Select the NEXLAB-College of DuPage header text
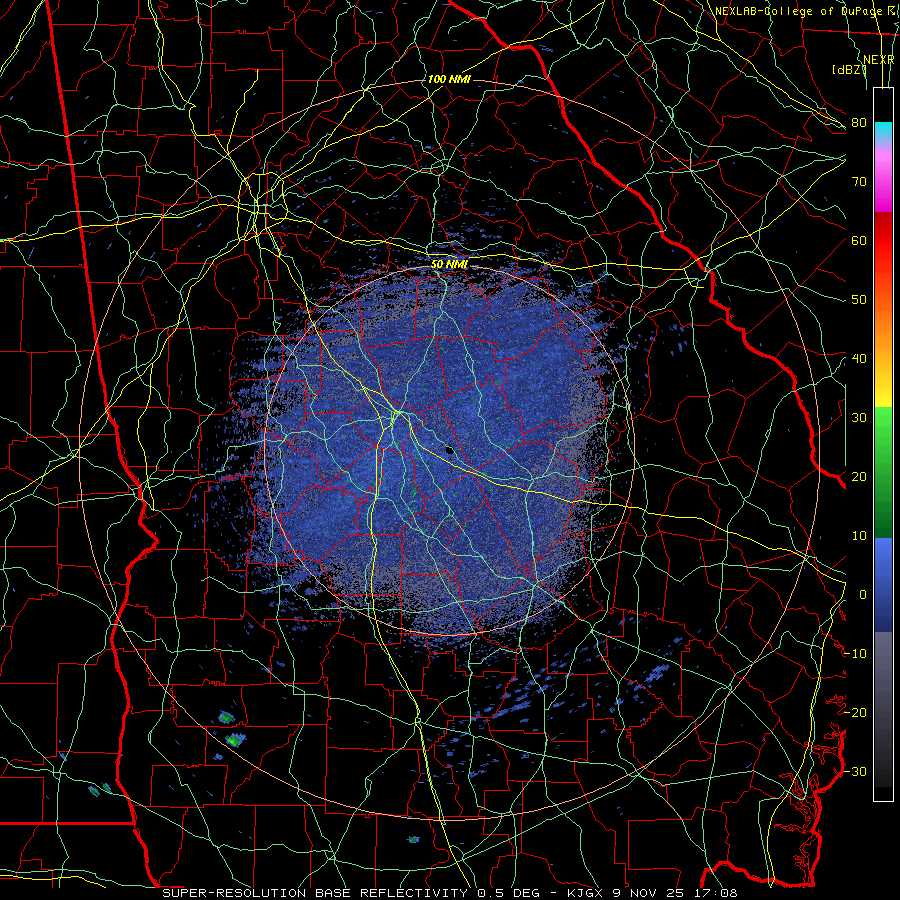 tap(797, 11)
